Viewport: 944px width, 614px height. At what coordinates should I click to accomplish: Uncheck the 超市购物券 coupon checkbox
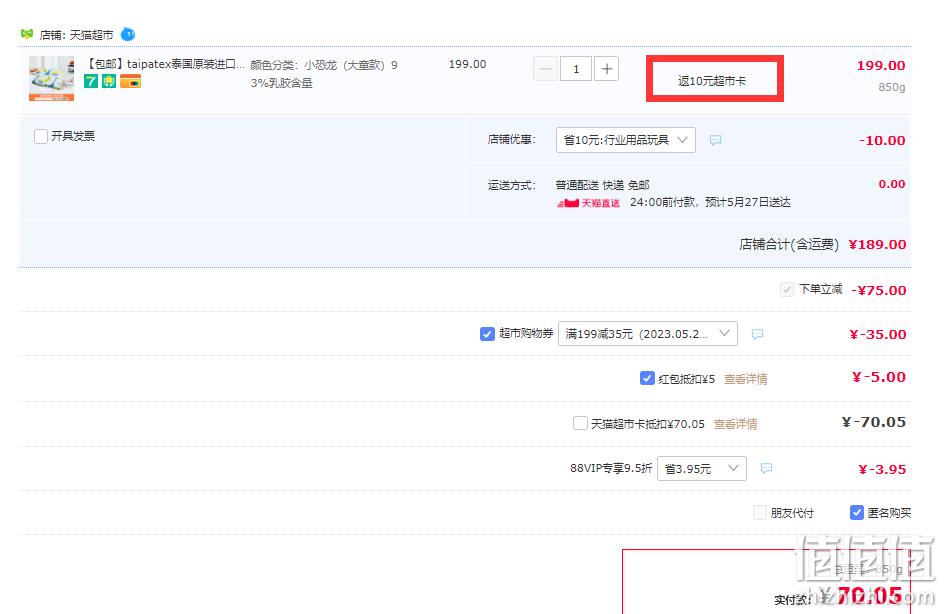coord(488,333)
